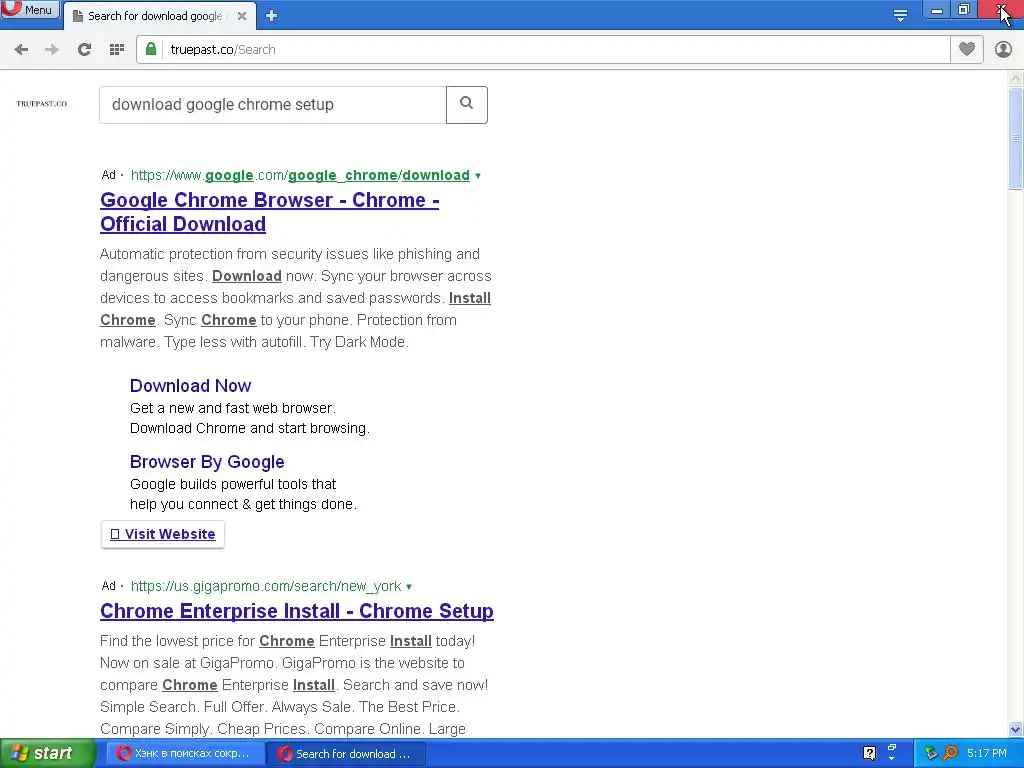Viewport: 1024px width, 768px height.
Task: Open the Opera Menu button
Action: click(x=30, y=9)
